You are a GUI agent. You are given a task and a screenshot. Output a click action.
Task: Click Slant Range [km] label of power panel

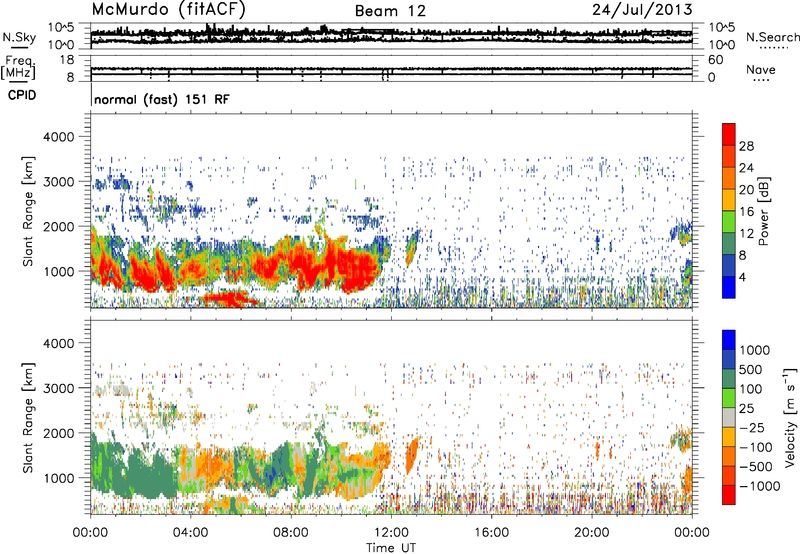pos(28,211)
